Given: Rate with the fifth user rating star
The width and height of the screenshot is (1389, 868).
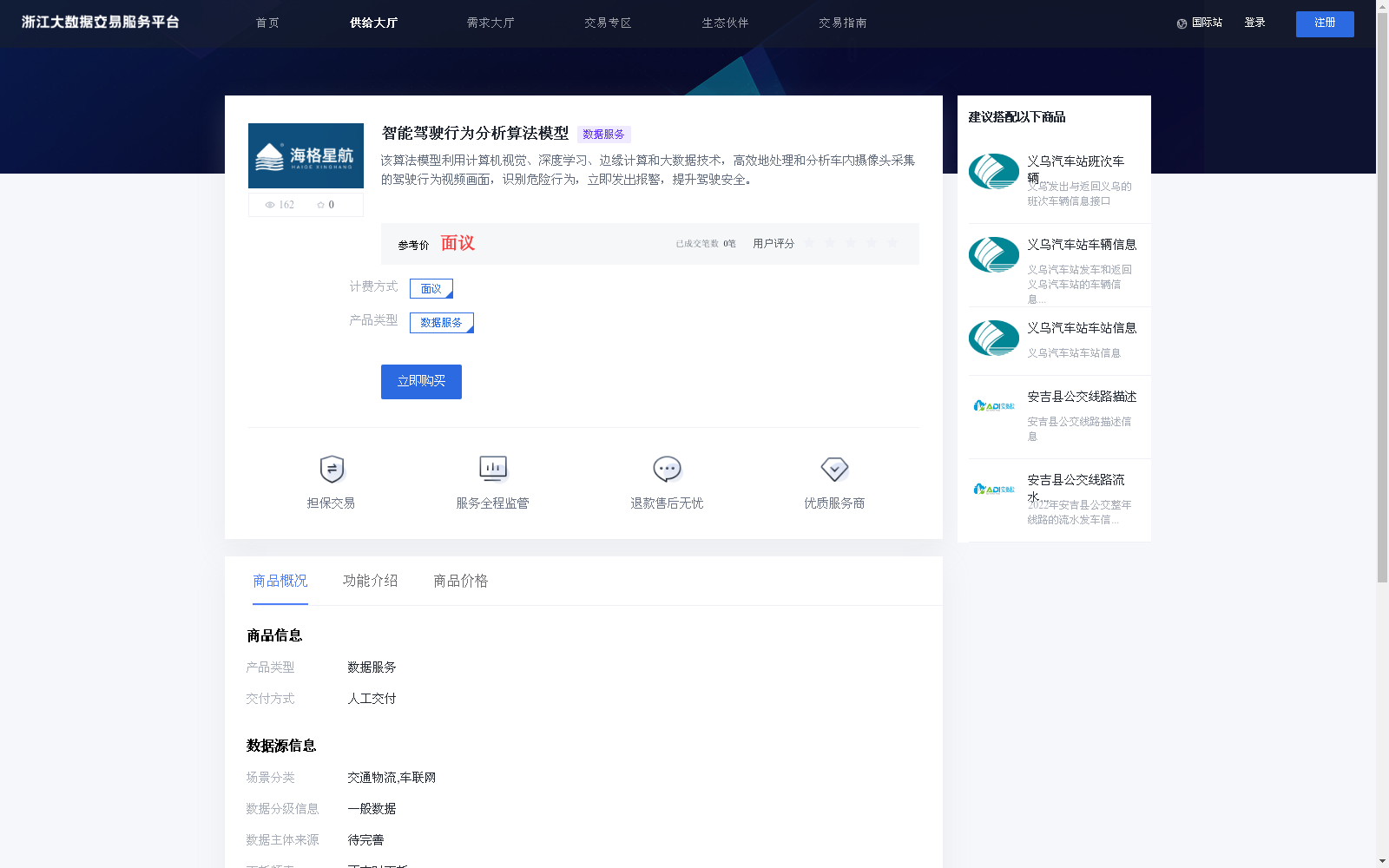Looking at the screenshot, I should (892, 243).
